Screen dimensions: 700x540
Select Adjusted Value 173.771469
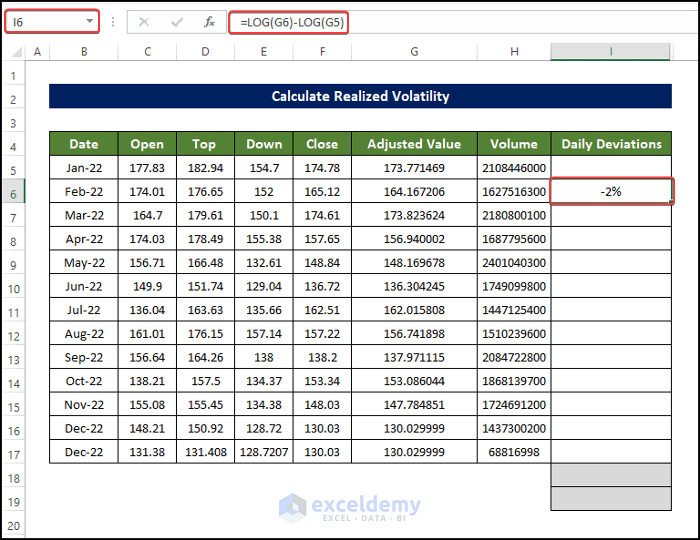tap(414, 168)
